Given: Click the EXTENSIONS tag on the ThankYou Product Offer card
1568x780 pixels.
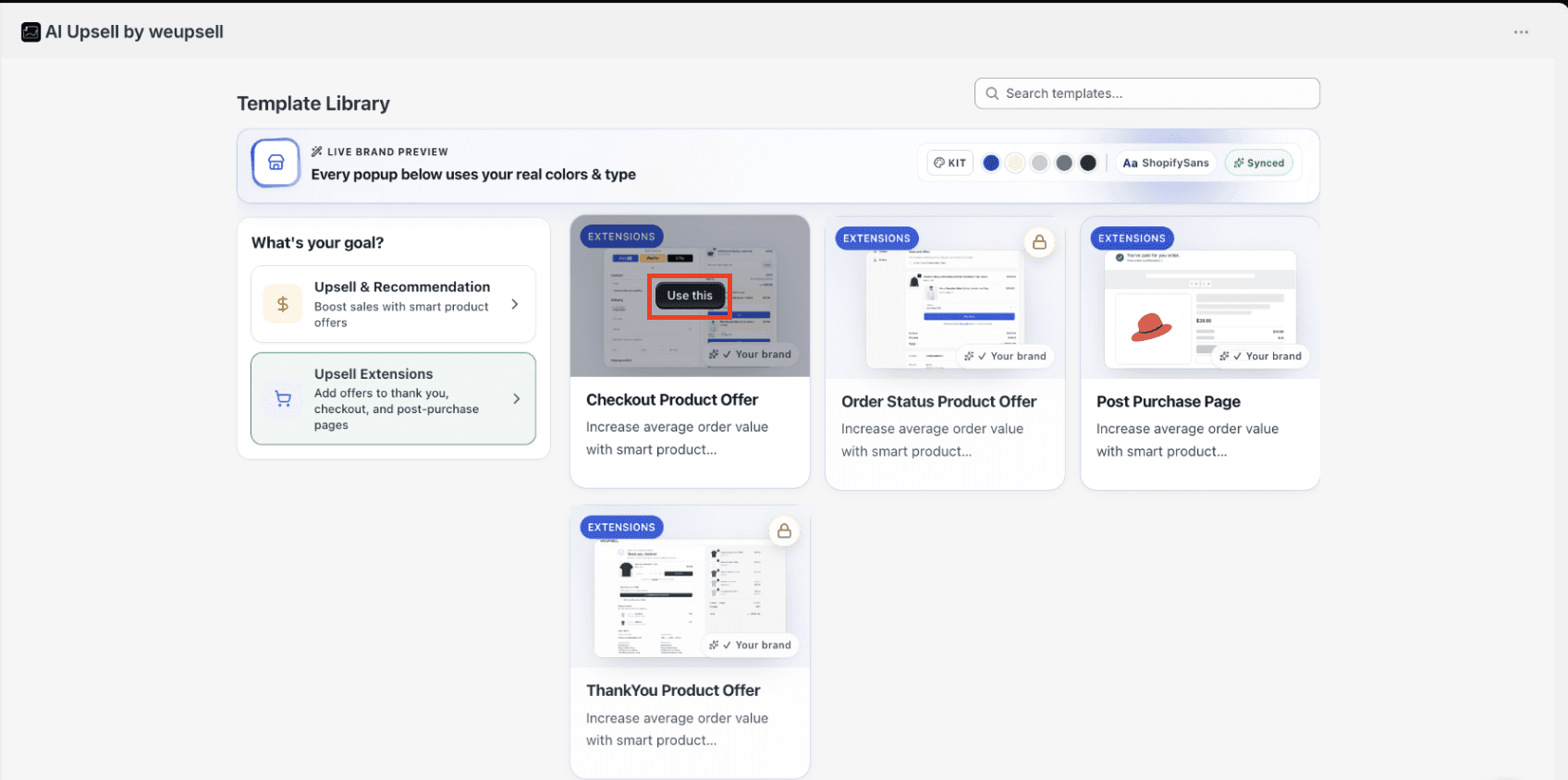Looking at the screenshot, I should click(621, 528).
